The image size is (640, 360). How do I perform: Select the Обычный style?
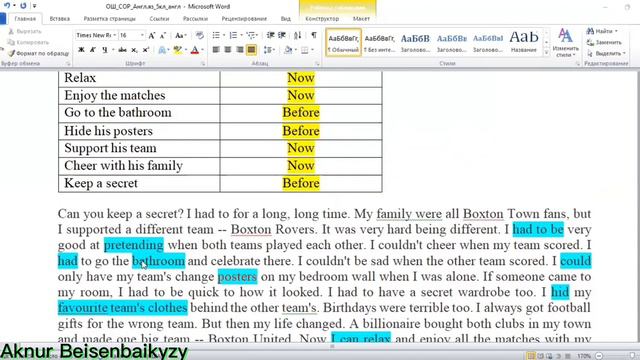[x=343, y=42]
